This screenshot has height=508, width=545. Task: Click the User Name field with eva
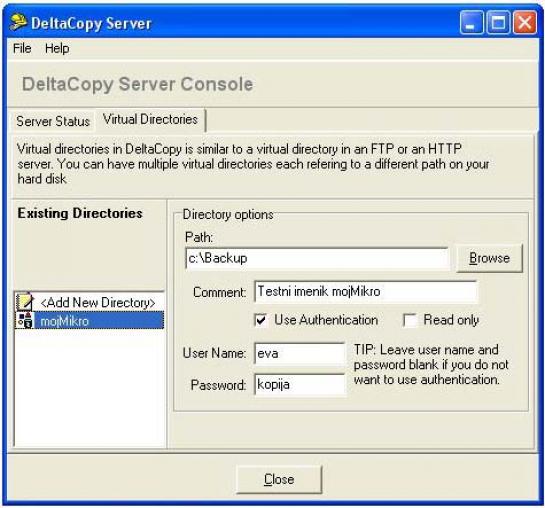coord(300,353)
